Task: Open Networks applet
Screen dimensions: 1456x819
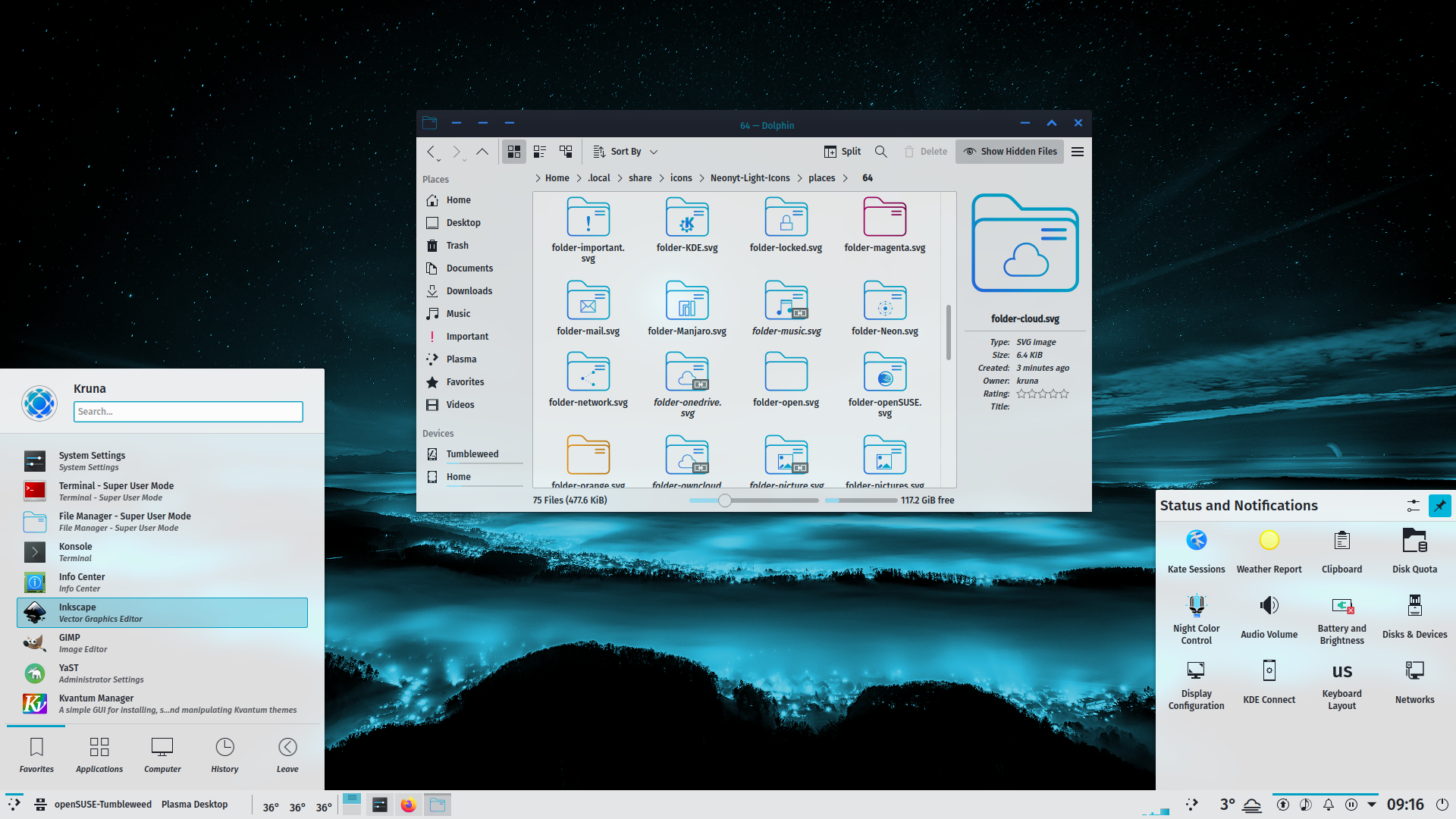Action: 1415,682
